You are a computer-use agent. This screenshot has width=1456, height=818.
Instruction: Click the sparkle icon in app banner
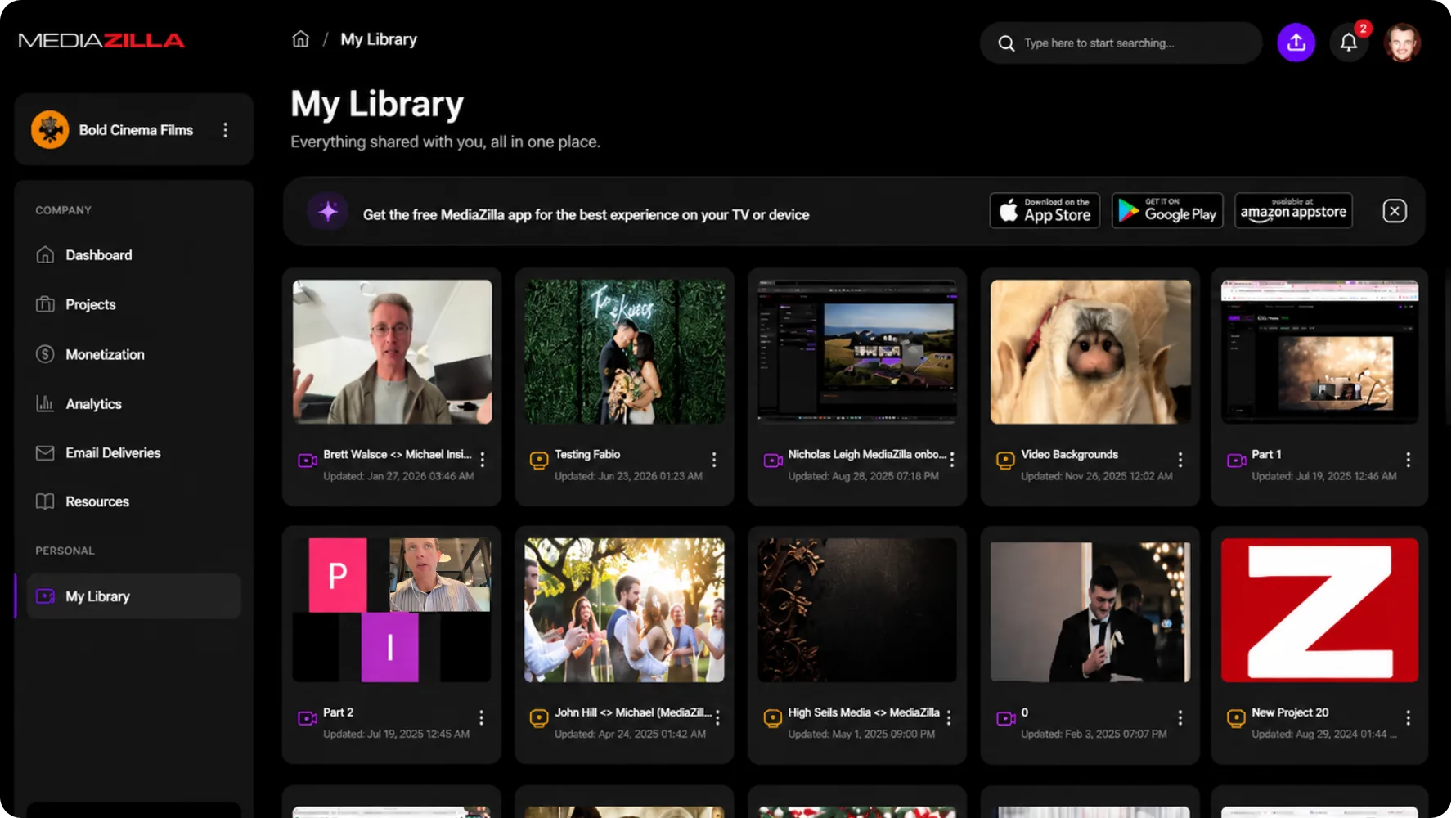[x=328, y=212]
